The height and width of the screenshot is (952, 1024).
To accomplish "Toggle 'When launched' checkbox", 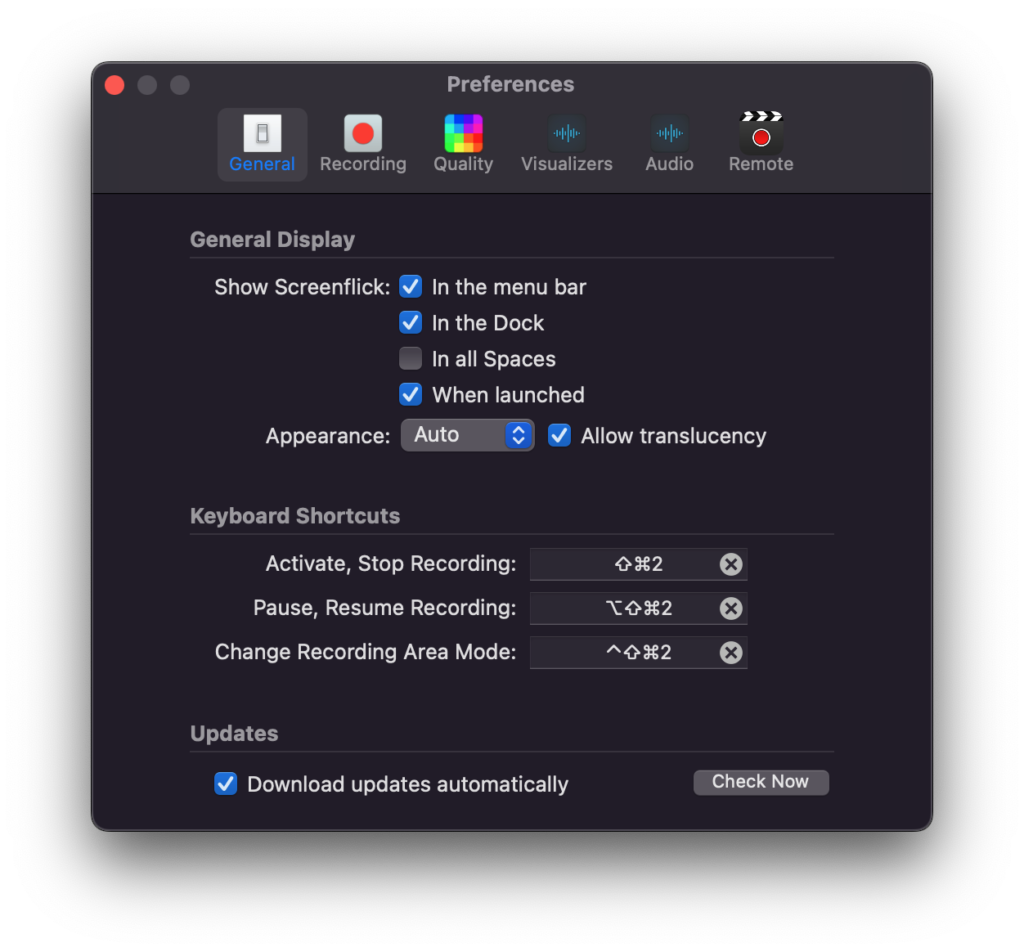I will coord(411,394).
